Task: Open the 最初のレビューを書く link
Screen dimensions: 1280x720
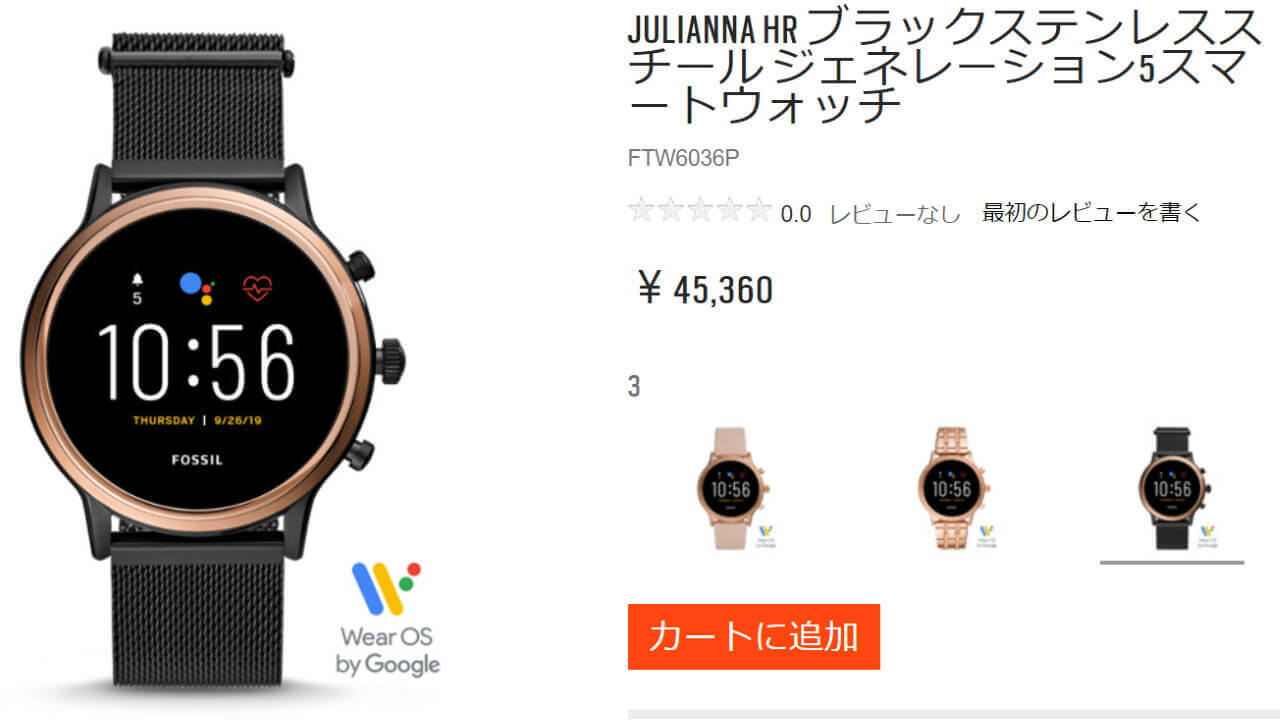Action: tap(1092, 212)
